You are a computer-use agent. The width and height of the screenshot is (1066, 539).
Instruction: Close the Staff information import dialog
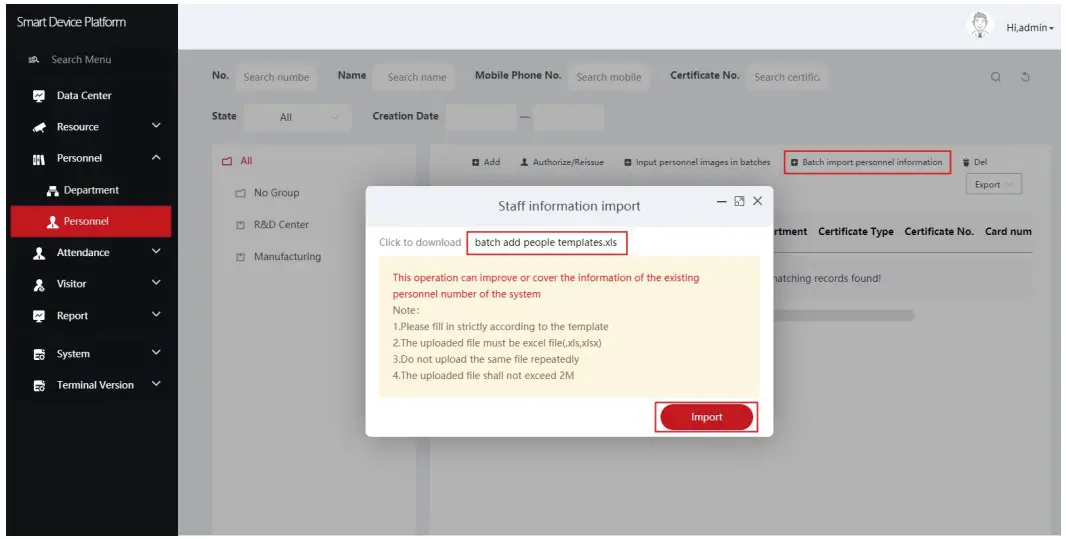pos(757,201)
